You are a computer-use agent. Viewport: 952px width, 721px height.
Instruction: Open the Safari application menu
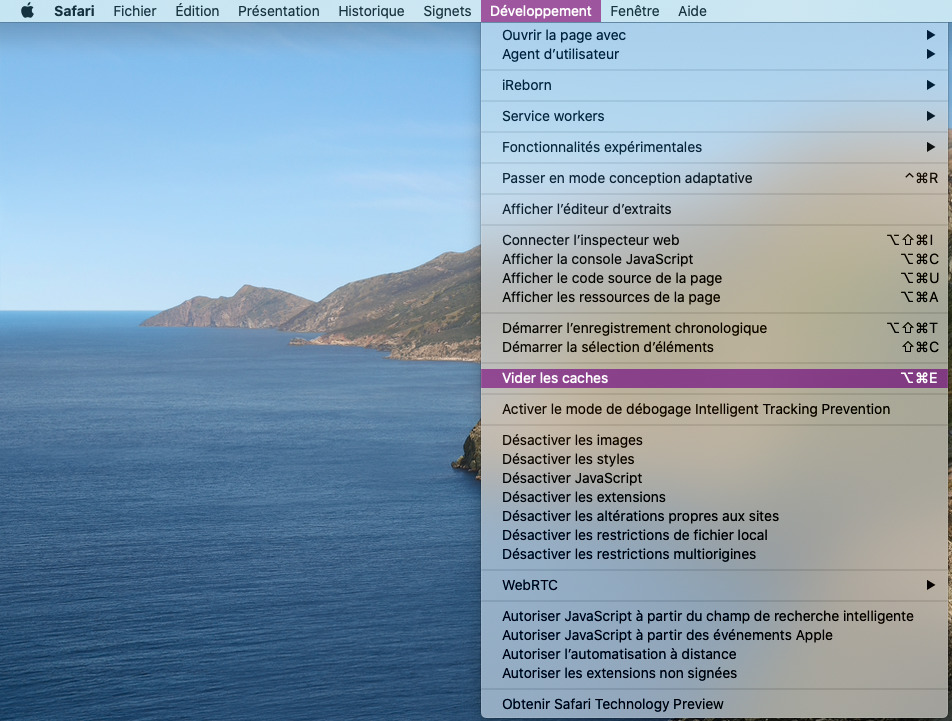tap(74, 11)
